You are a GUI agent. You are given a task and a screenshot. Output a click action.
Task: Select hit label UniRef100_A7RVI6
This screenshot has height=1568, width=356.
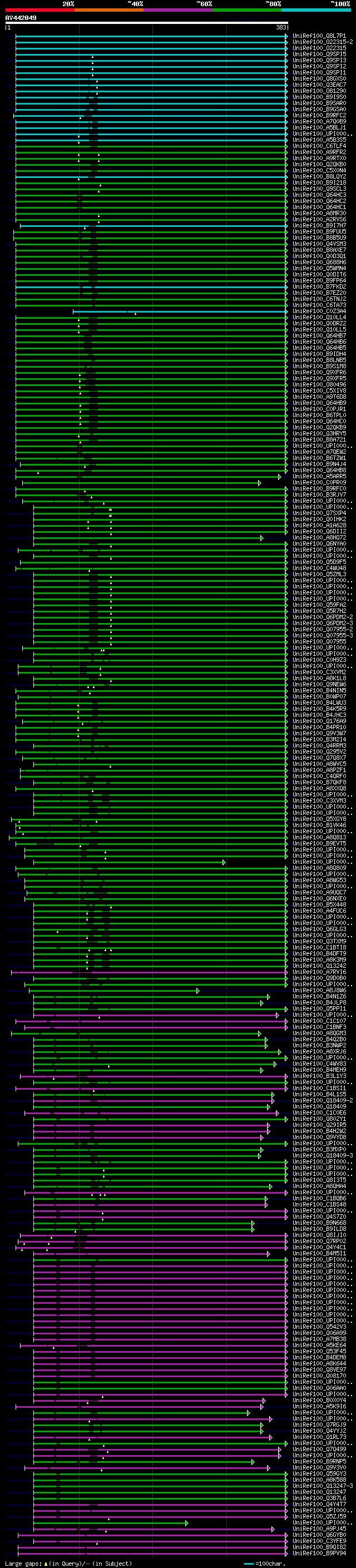(319, 972)
